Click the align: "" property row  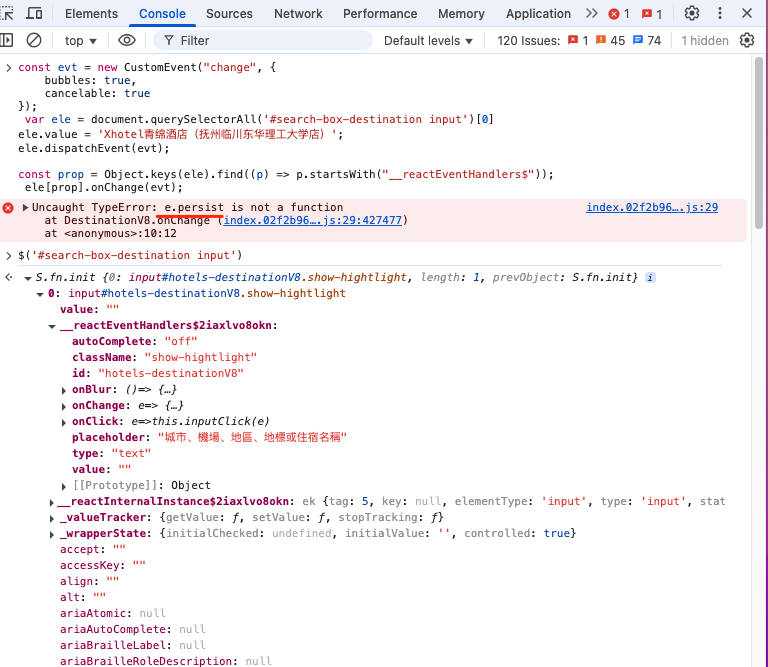(x=89, y=581)
